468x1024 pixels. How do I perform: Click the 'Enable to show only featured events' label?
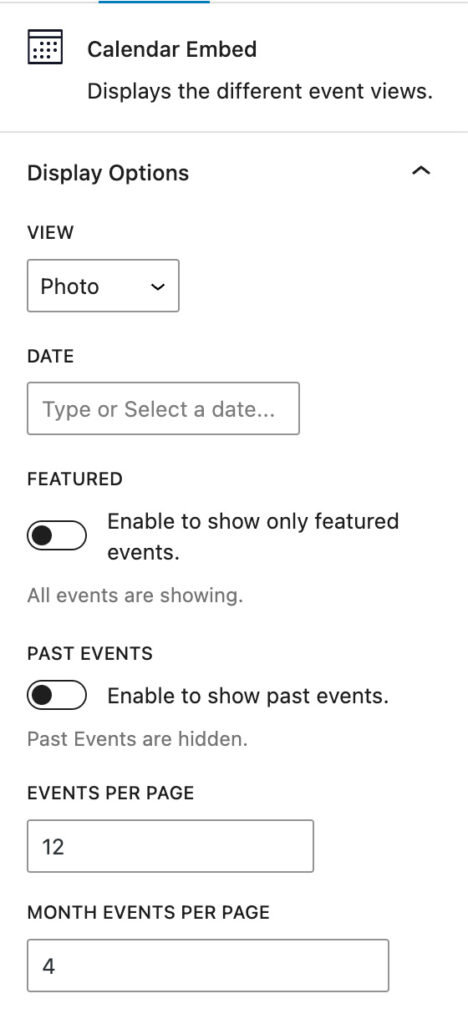tap(253, 537)
